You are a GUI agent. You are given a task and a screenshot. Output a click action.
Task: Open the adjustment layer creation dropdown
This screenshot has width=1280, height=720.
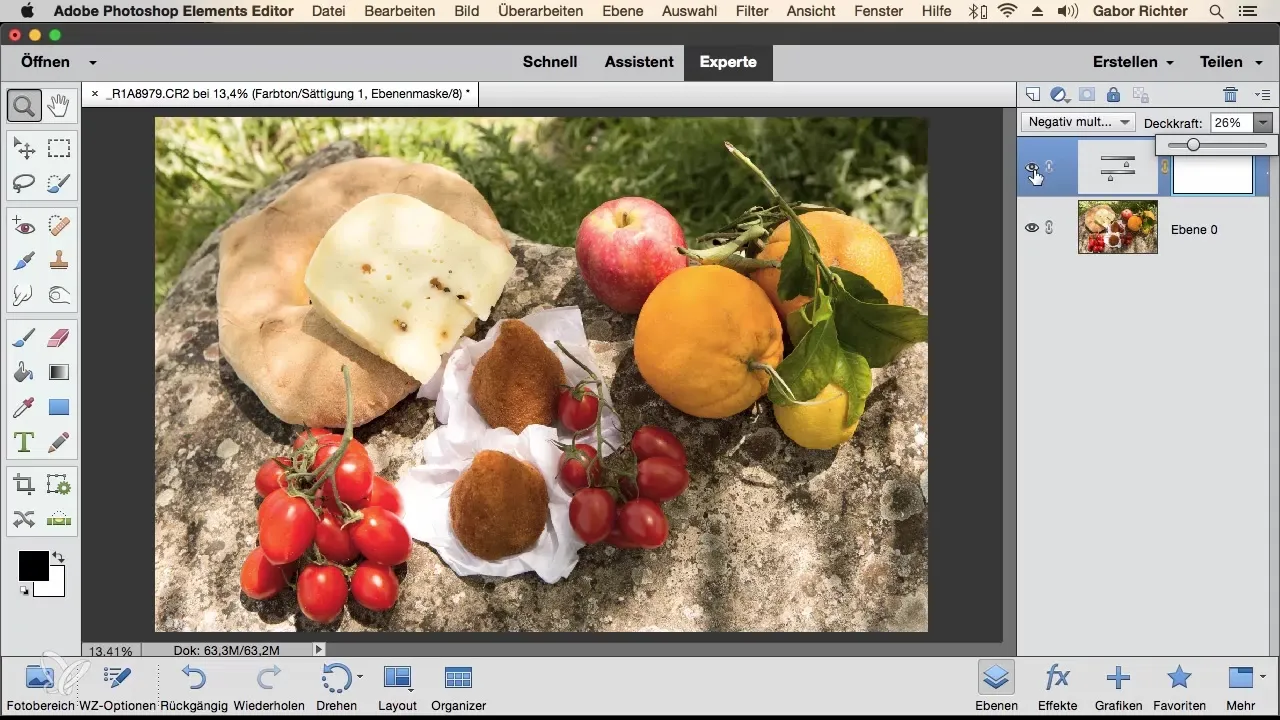(1060, 95)
